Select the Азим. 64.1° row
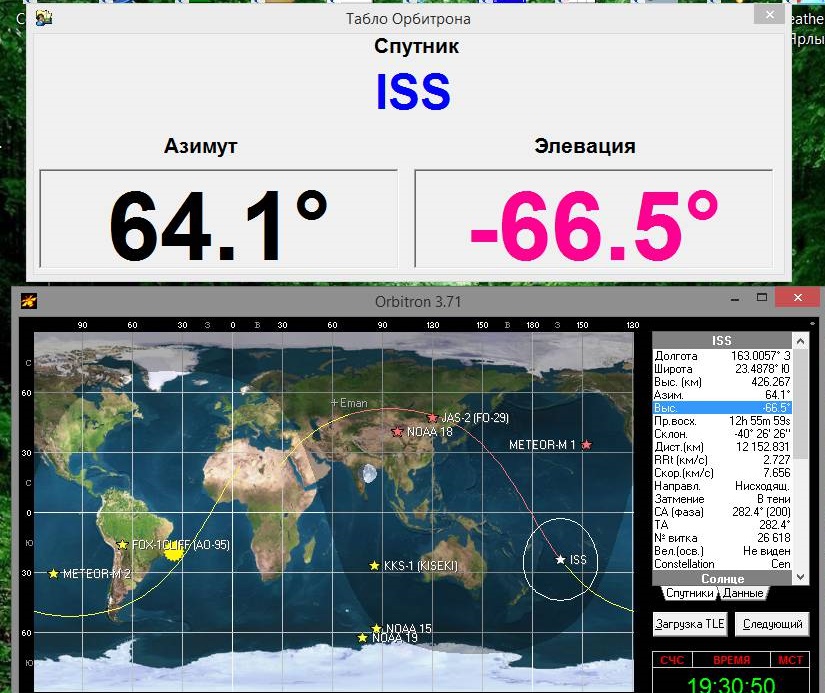Screen dimensions: 825x693 pyautogui.click(x=722, y=395)
